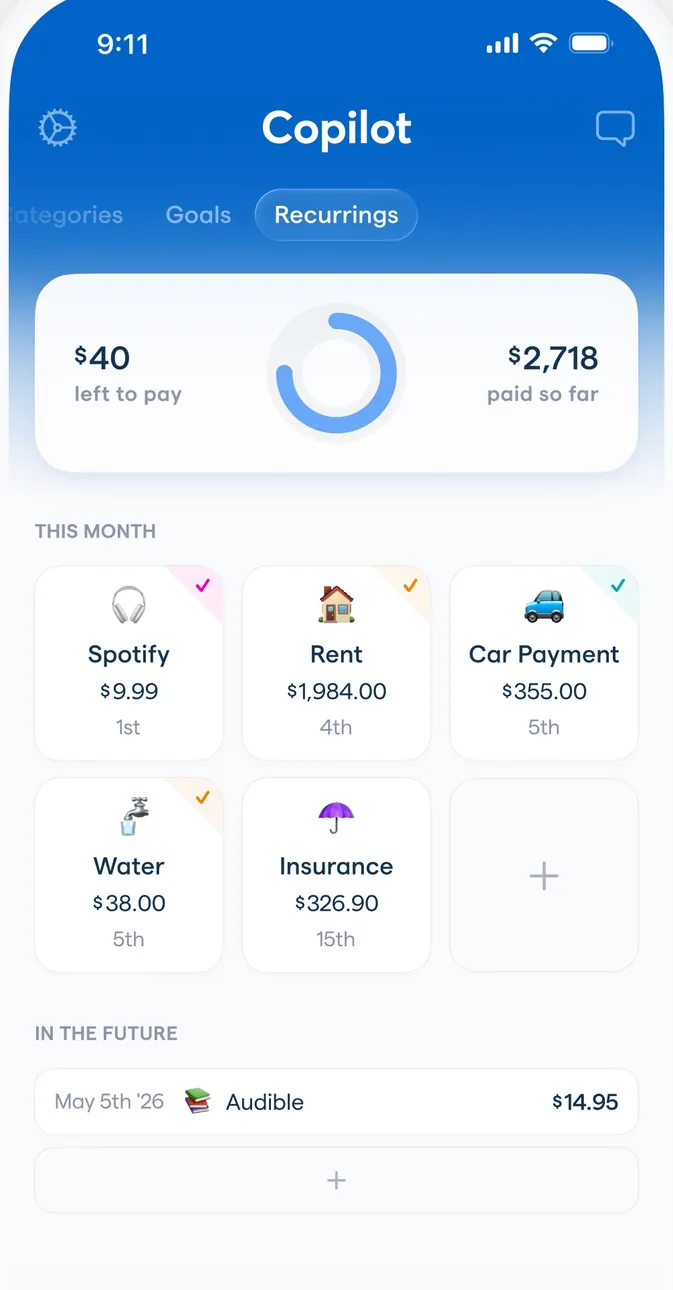Add a new future recurring item

[336, 1180]
